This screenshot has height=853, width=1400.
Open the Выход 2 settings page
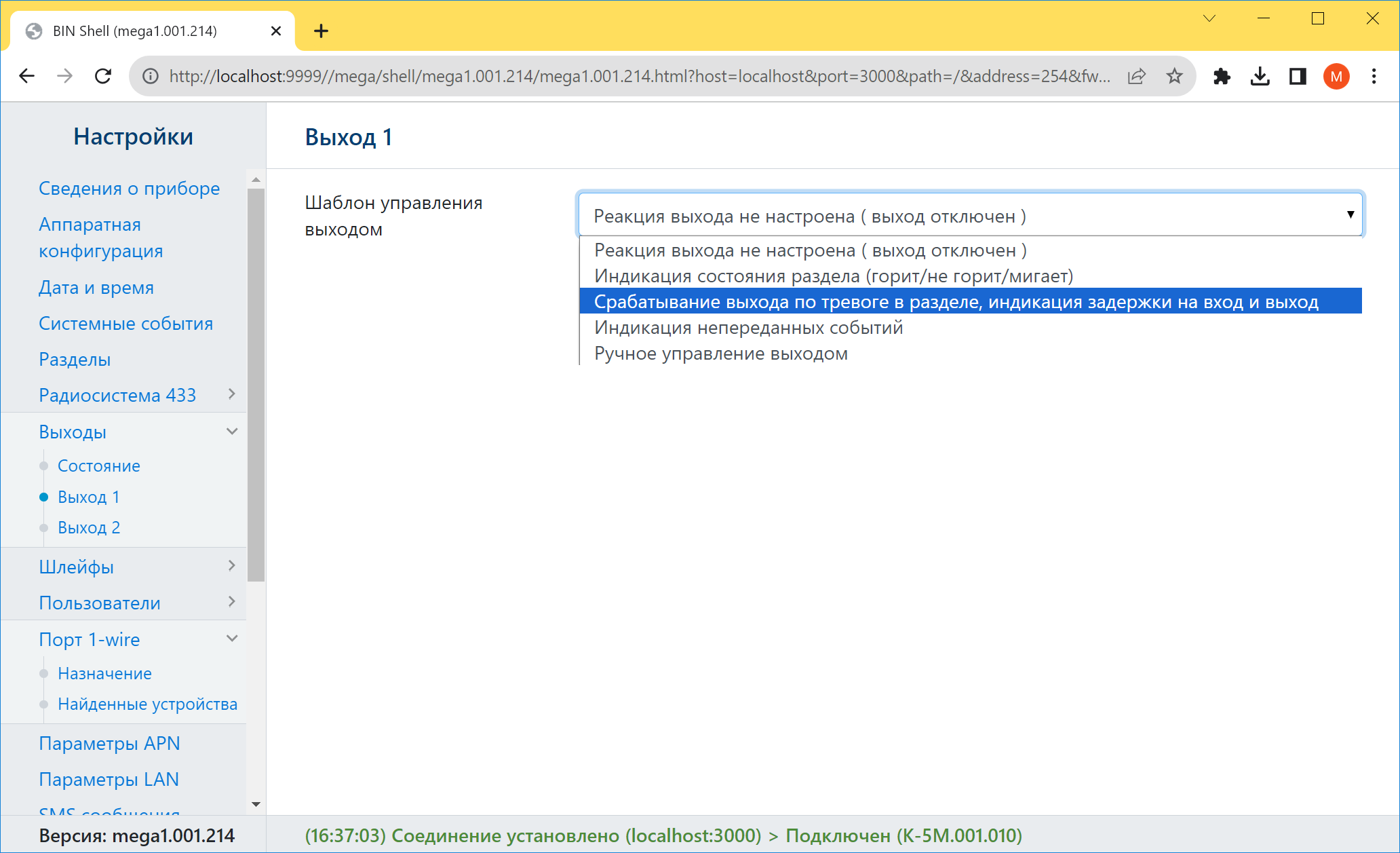pyautogui.click(x=89, y=527)
